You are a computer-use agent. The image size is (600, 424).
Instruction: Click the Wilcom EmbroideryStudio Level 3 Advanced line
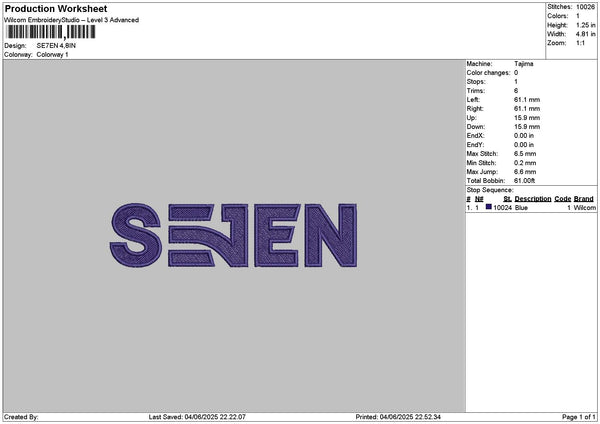(x=72, y=20)
